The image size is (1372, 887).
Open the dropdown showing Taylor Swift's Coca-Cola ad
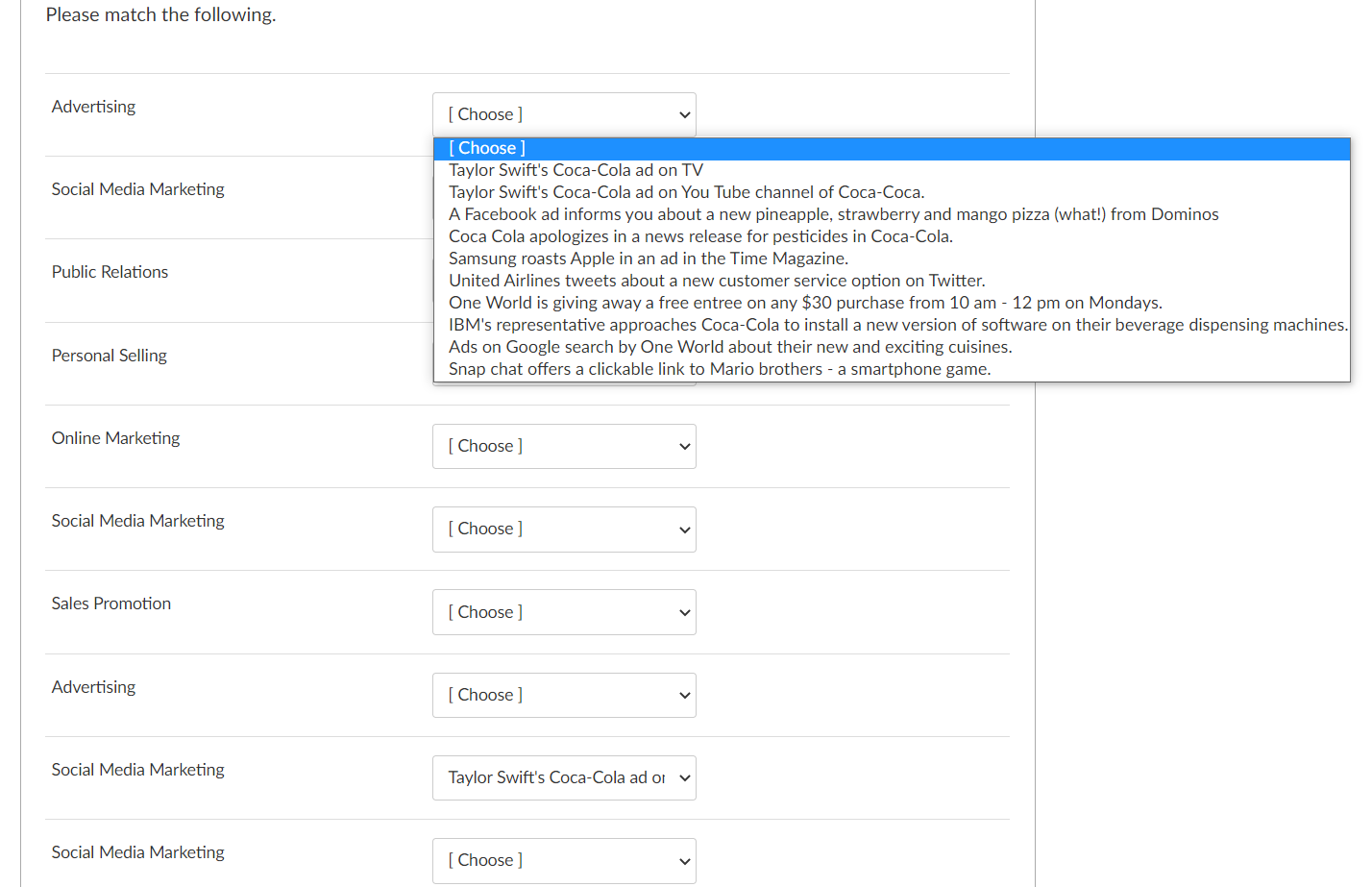(x=564, y=777)
